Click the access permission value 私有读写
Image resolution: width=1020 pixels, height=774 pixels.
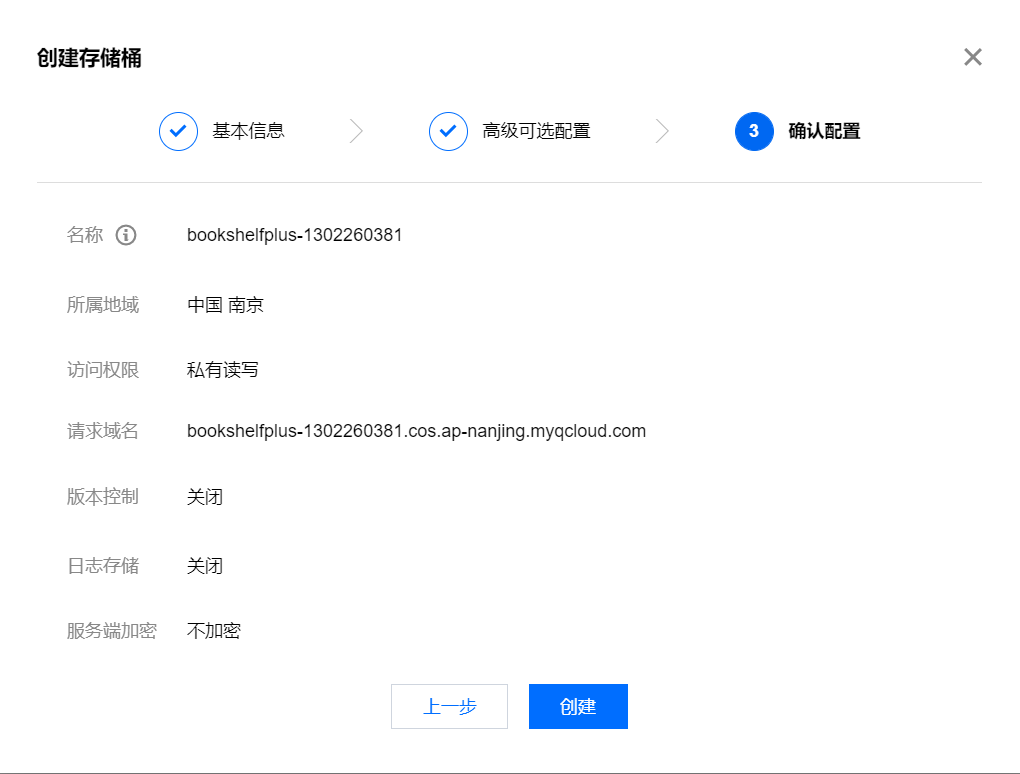(x=223, y=370)
